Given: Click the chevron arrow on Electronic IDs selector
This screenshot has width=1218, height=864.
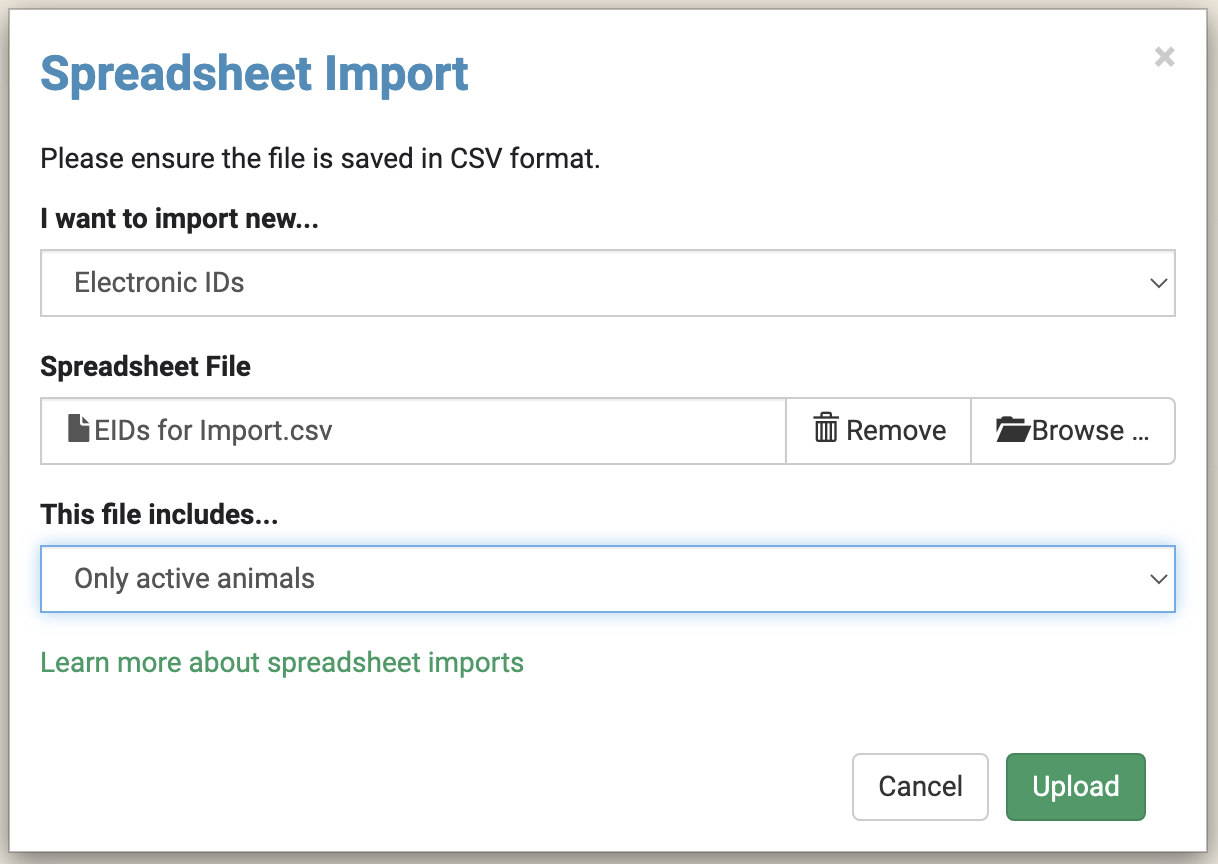Looking at the screenshot, I should coord(1159,283).
